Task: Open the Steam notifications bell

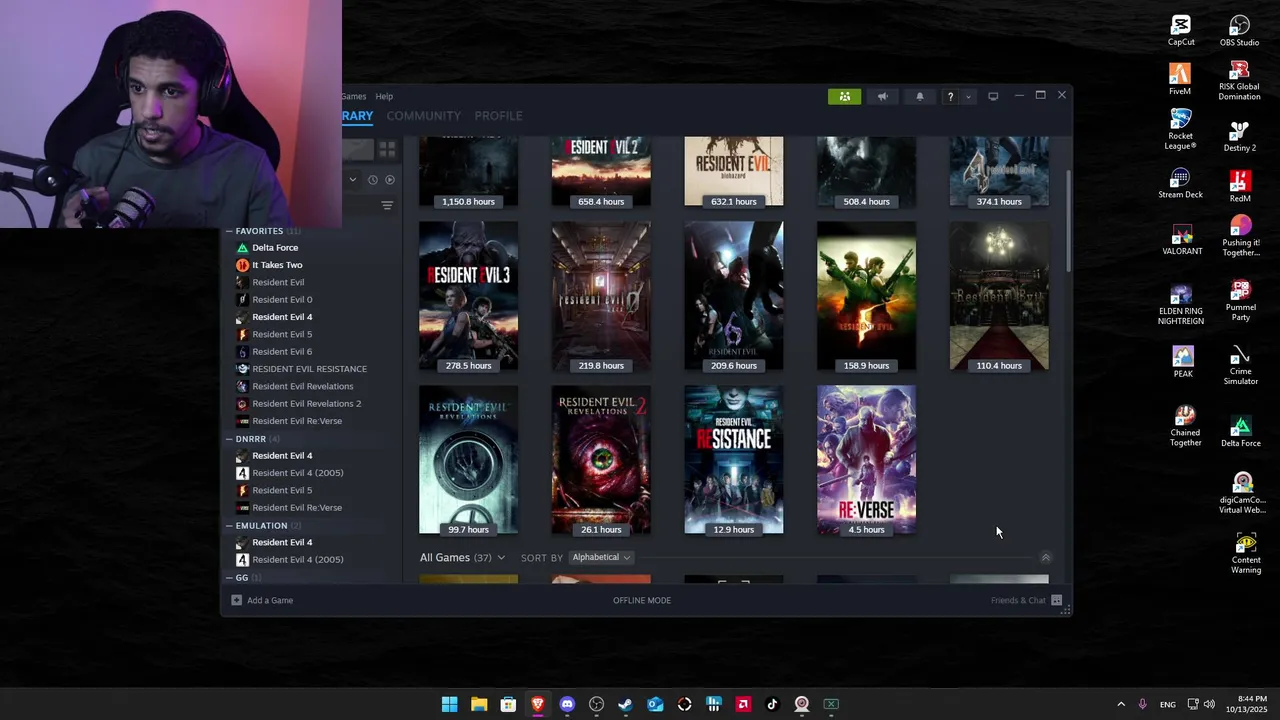Action: [919, 96]
